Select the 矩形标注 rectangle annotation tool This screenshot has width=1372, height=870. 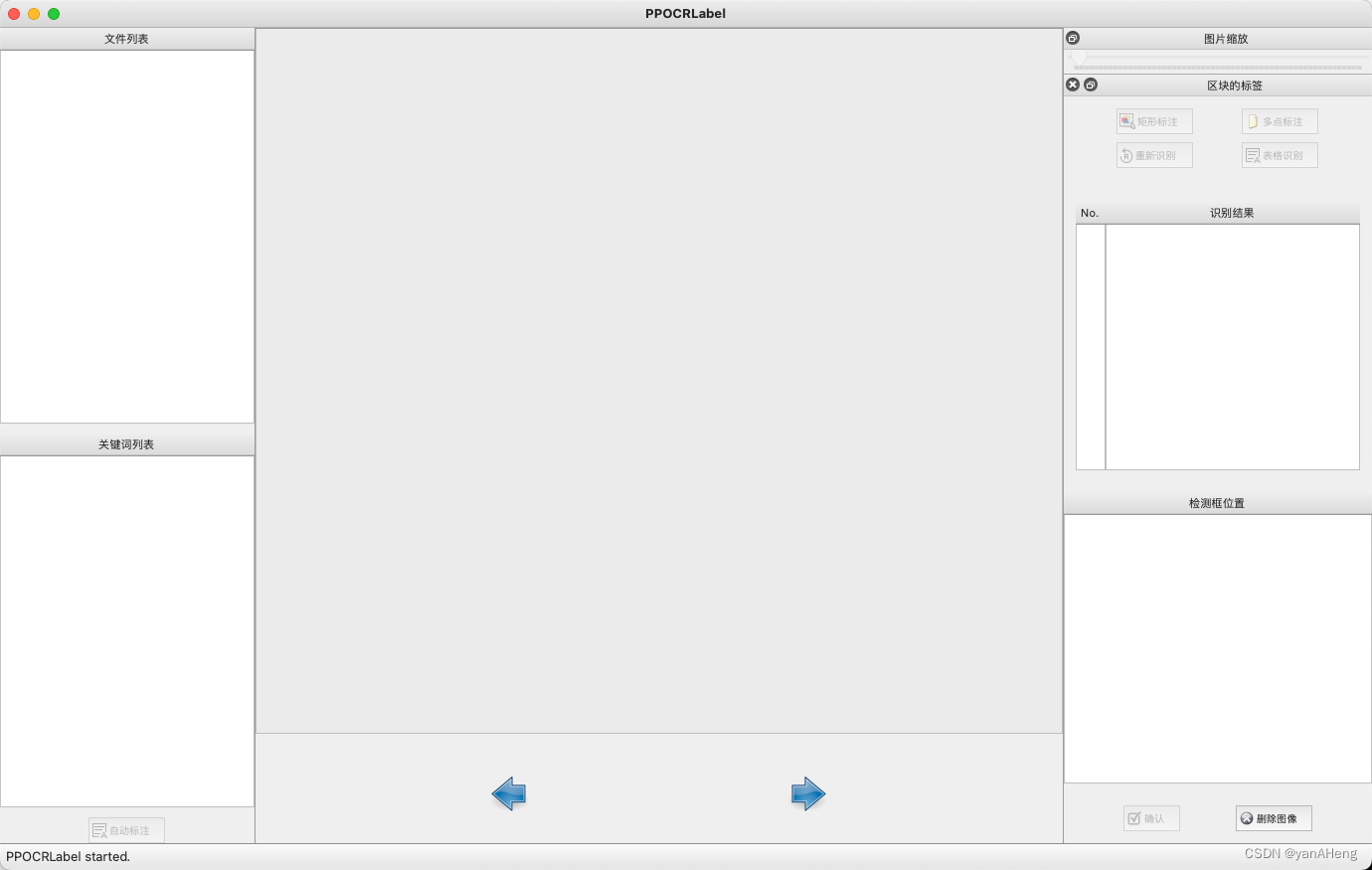1154,121
